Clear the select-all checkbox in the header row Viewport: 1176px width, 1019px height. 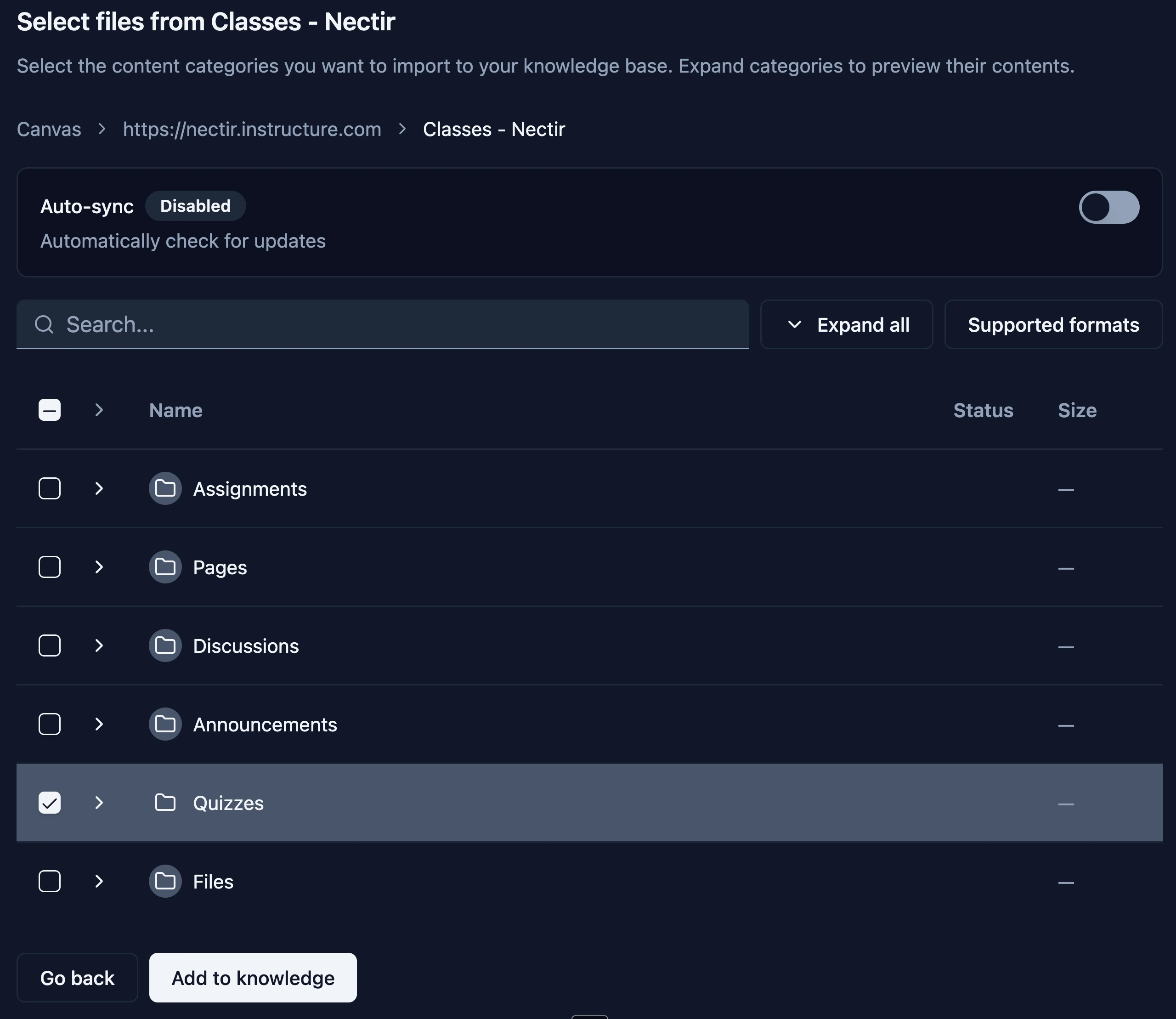50,410
